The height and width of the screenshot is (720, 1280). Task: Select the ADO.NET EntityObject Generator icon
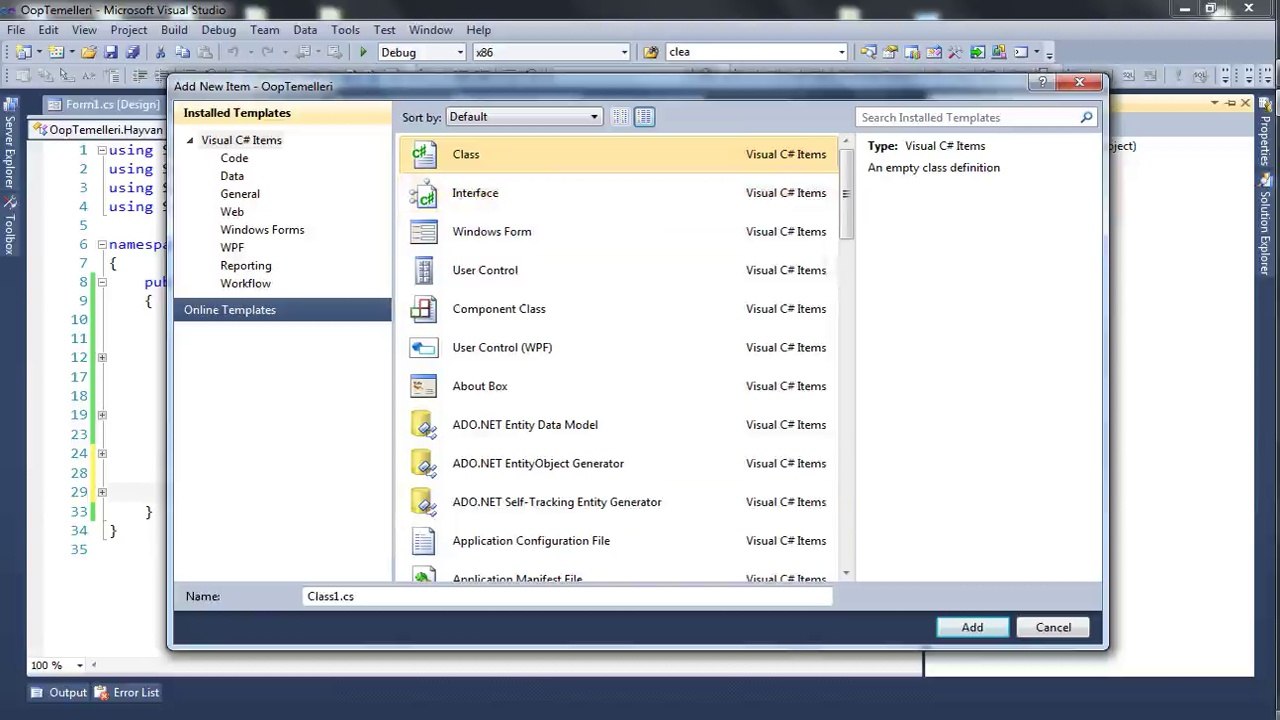tap(424, 464)
